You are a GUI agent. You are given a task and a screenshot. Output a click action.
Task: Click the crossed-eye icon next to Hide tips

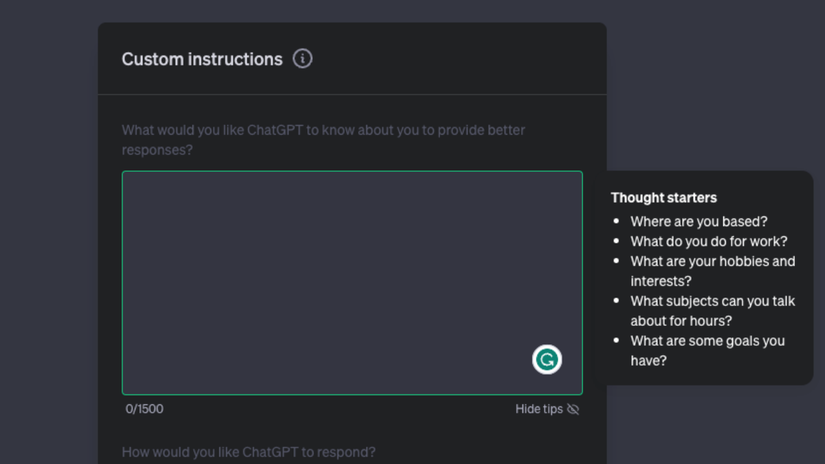pyautogui.click(x=573, y=409)
